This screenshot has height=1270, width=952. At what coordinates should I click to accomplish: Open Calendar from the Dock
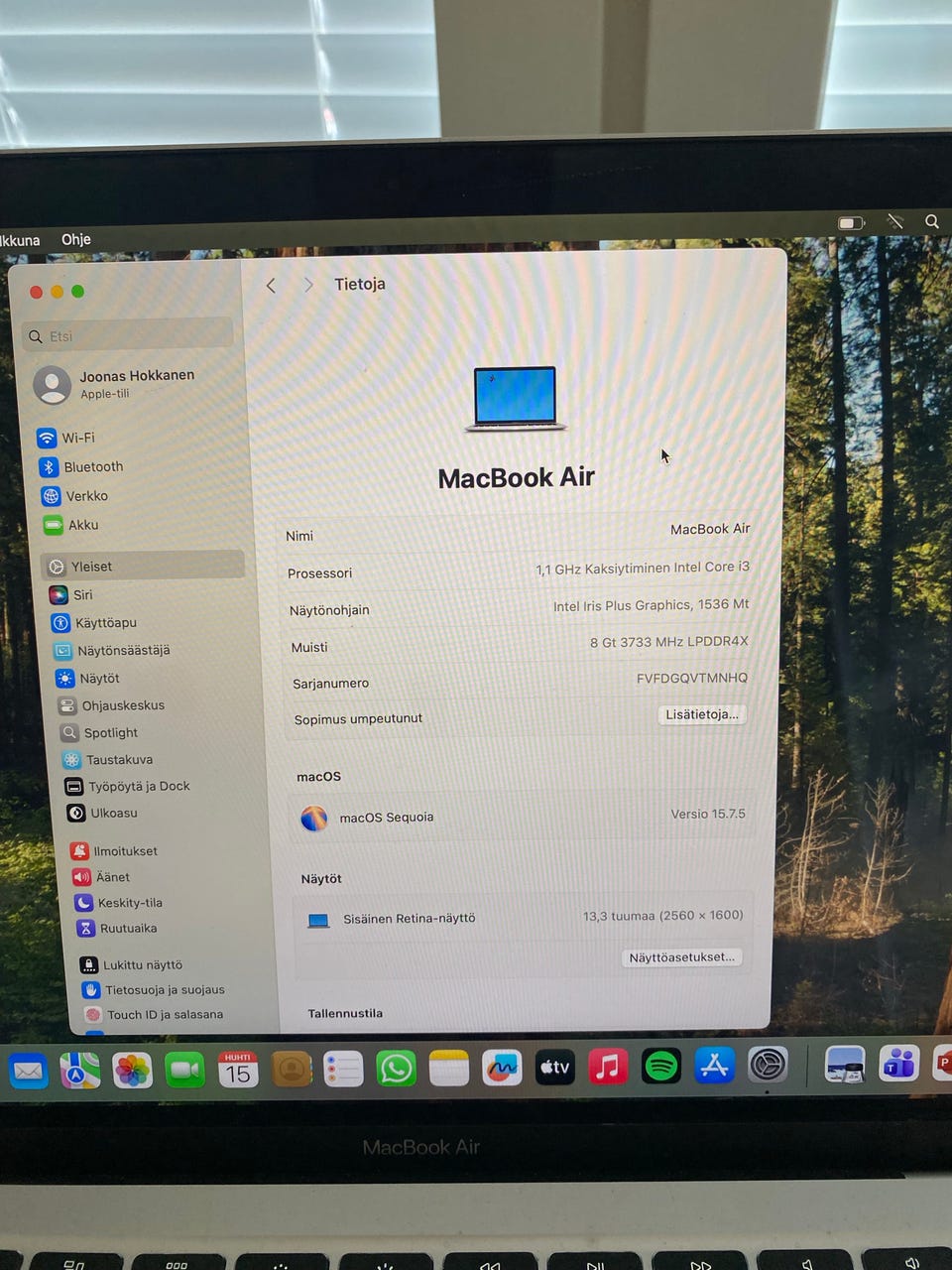[238, 1070]
